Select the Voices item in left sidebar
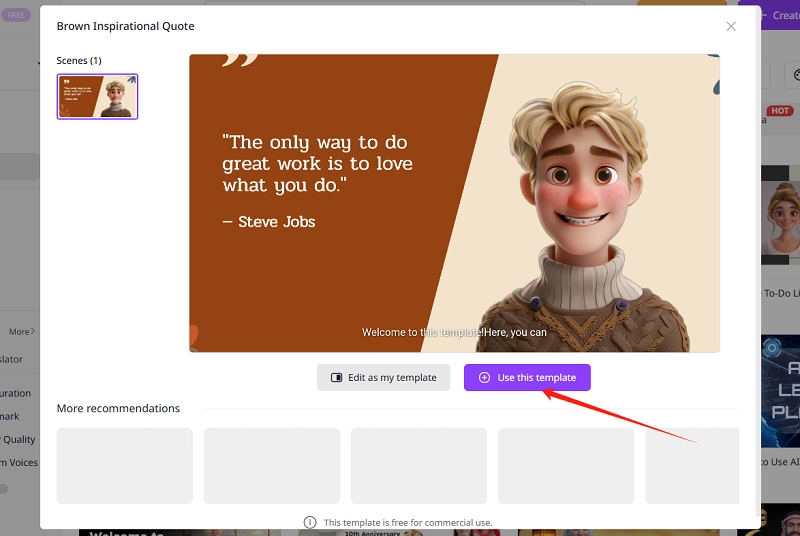 [x=18, y=462]
